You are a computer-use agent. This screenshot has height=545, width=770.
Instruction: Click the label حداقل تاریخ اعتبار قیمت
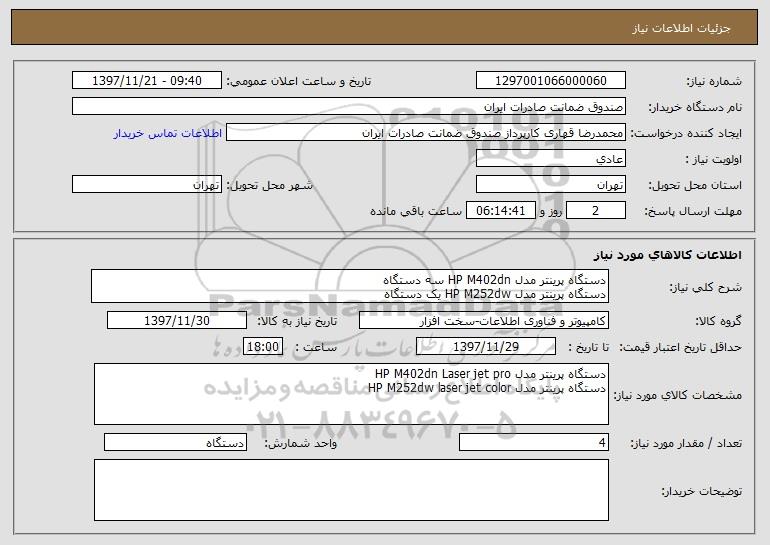(680, 347)
